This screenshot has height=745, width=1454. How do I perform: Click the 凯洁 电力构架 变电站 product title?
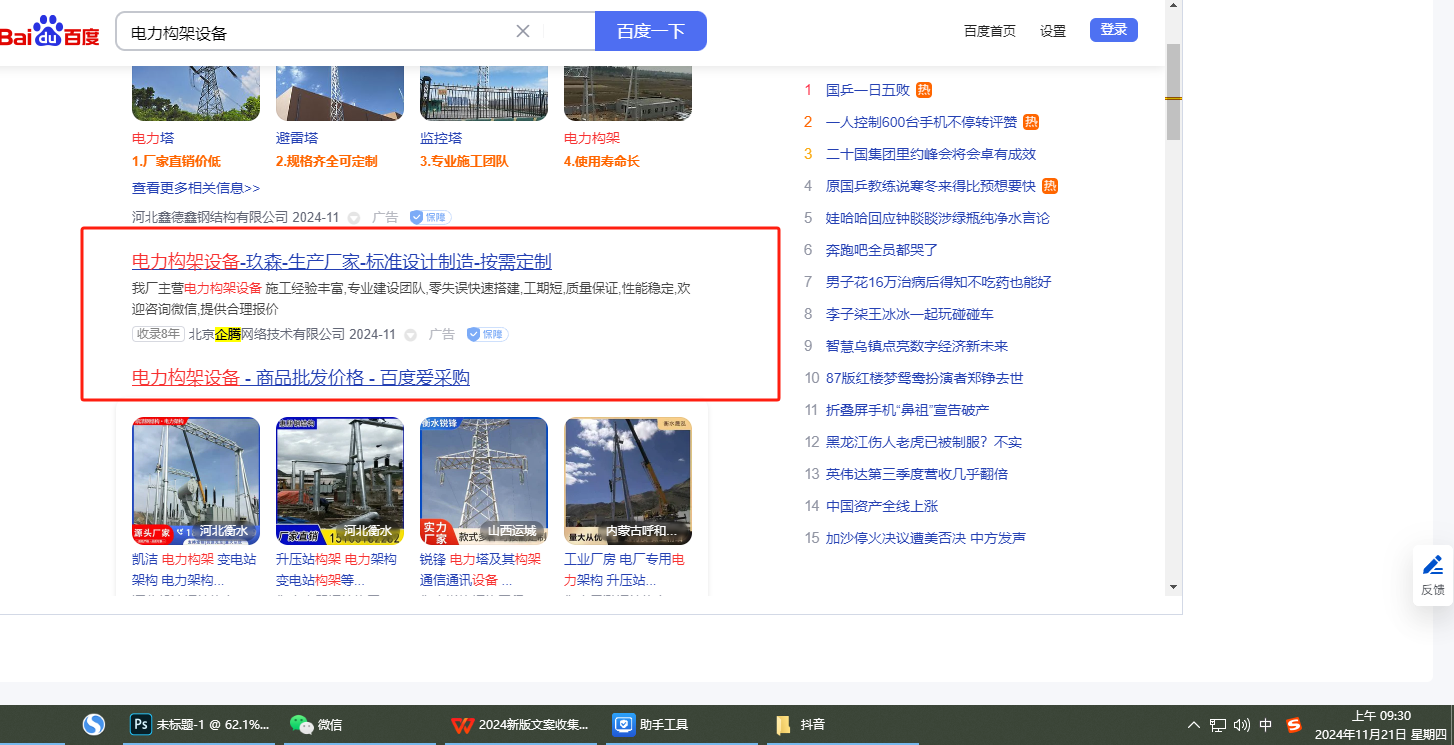(195, 569)
